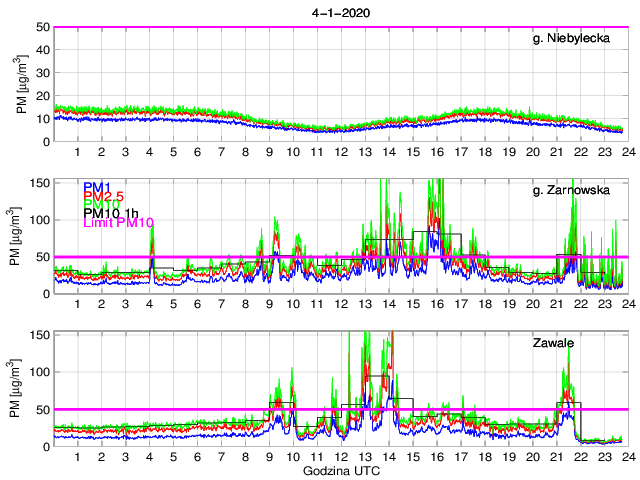Click the blue PM1 legend entry
This screenshot has width=640, height=480.
[x=97, y=187]
